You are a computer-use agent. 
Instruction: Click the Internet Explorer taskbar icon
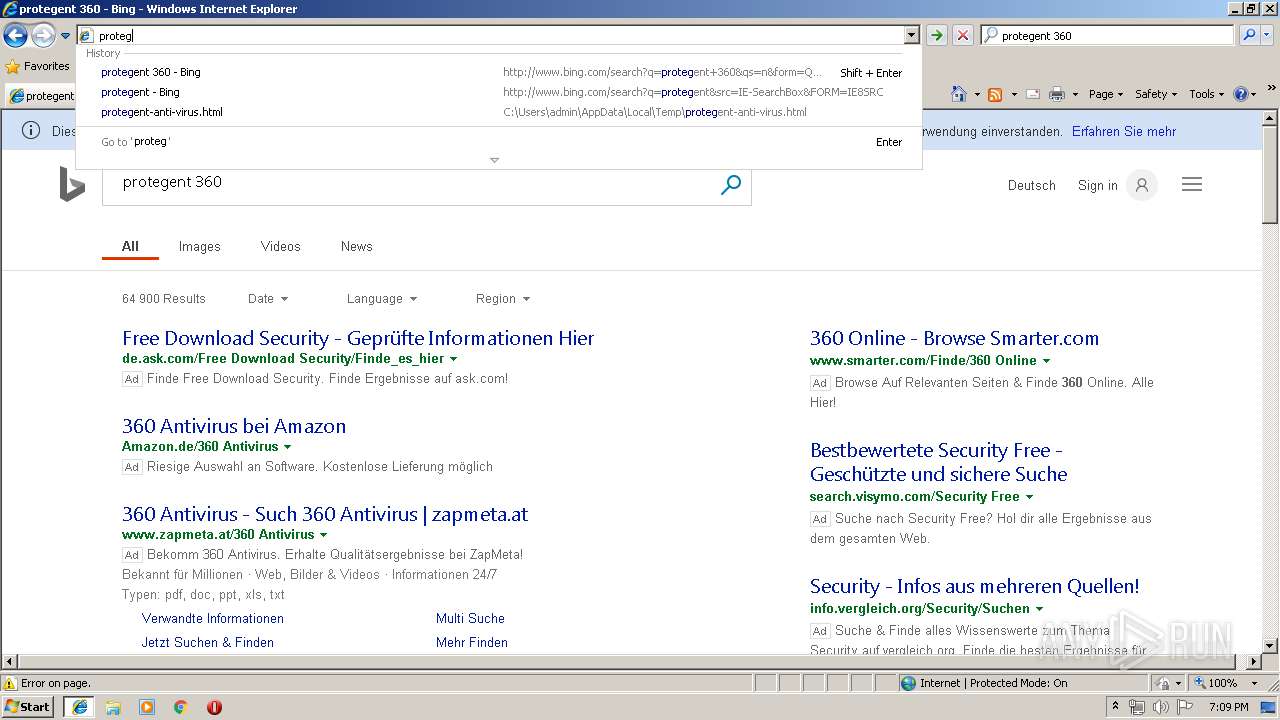point(79,707)
